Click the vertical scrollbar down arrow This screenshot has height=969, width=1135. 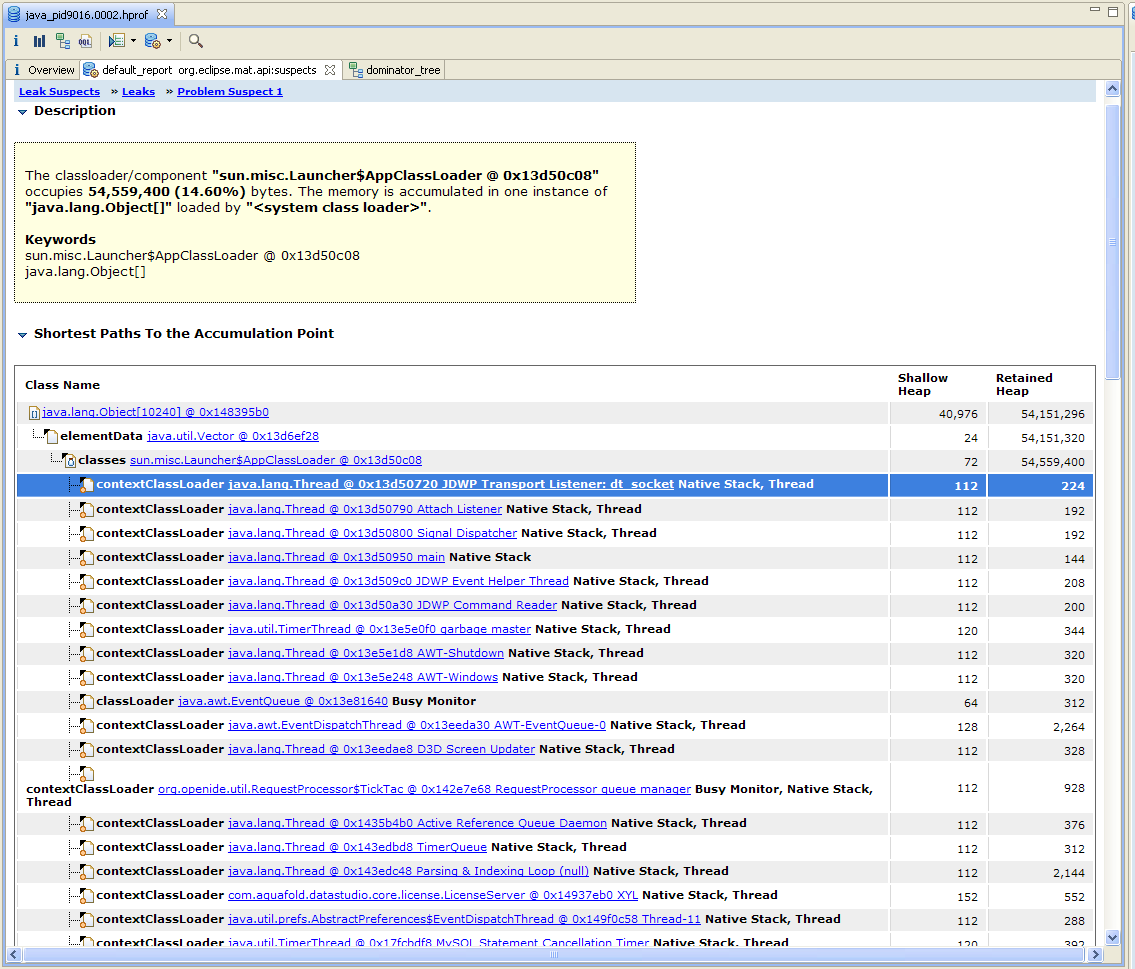(x=1113, y=937)
